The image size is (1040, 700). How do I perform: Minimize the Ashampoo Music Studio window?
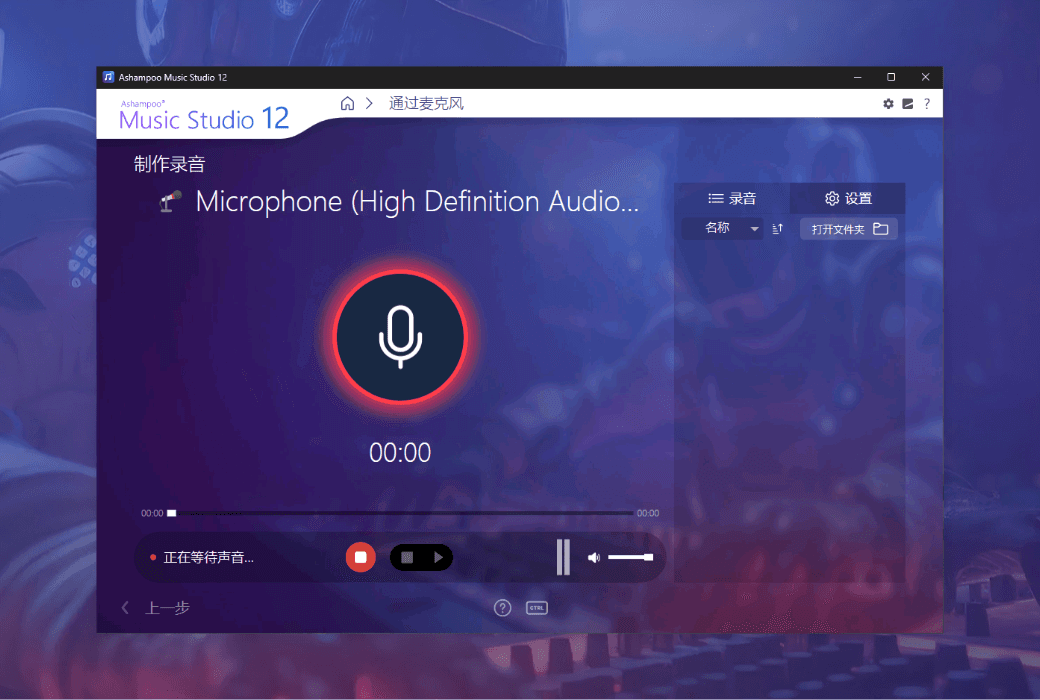[x=858, y=77]
